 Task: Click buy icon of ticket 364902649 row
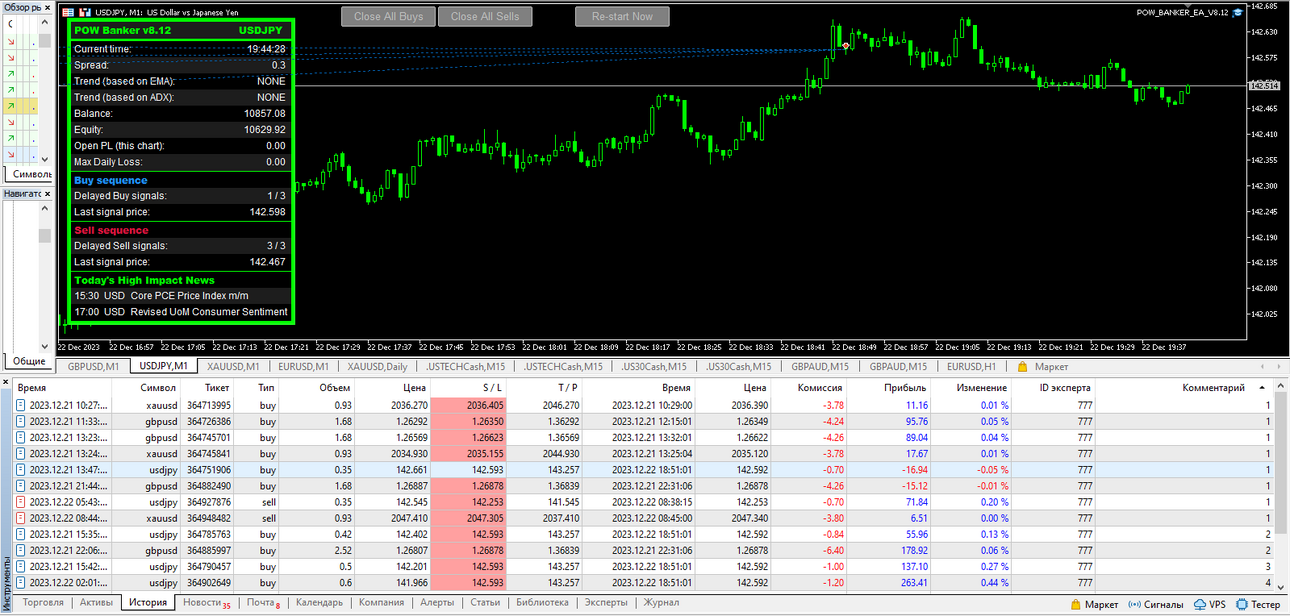click(x=21, y=582)
